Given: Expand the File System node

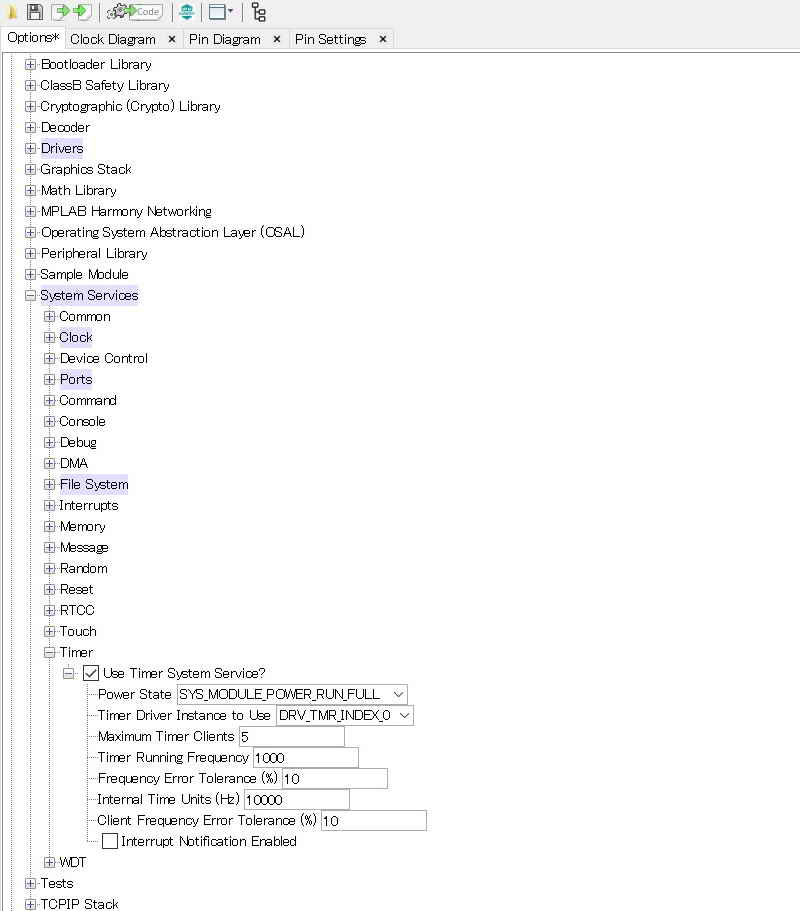Looking at the screenshot, I should (x=49, y=484).
